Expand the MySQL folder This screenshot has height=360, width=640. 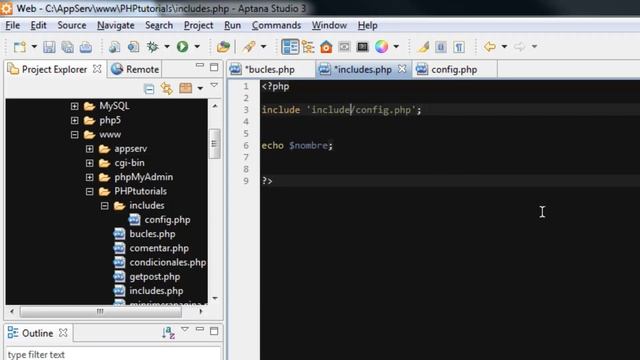point(74,106)
